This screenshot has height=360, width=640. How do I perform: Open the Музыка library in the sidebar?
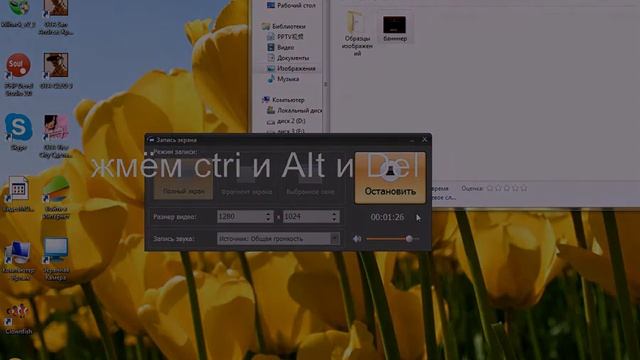point(283,79)
